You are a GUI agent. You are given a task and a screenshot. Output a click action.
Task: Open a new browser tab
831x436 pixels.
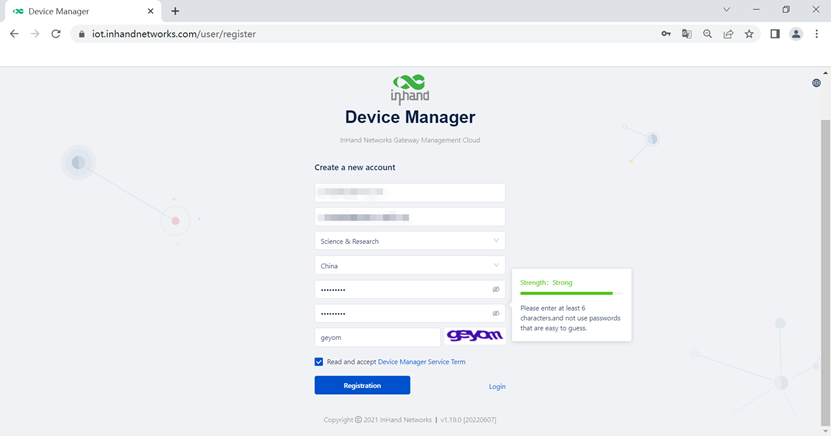point(175,11)
